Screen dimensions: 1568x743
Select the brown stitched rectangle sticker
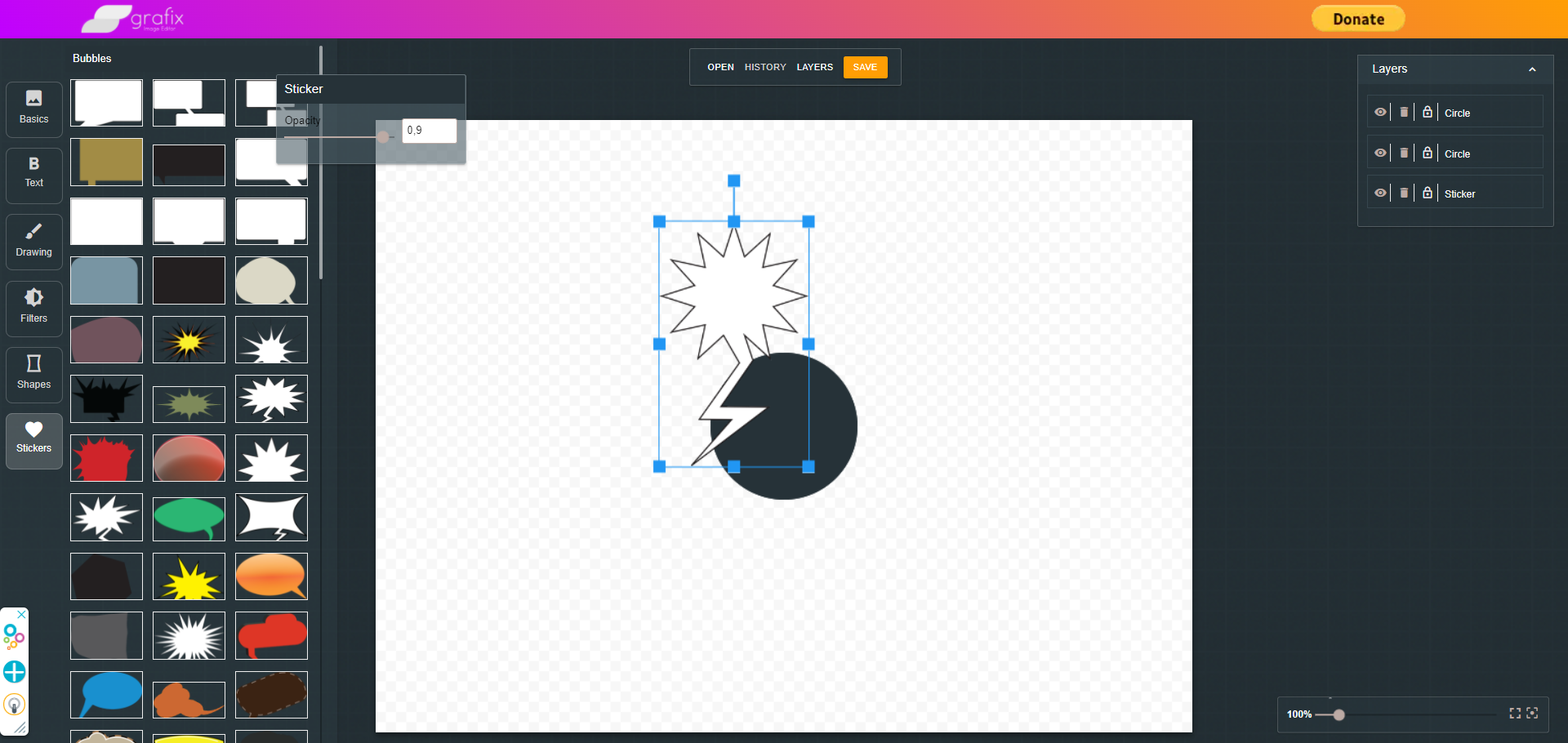[x=272, y=695]
